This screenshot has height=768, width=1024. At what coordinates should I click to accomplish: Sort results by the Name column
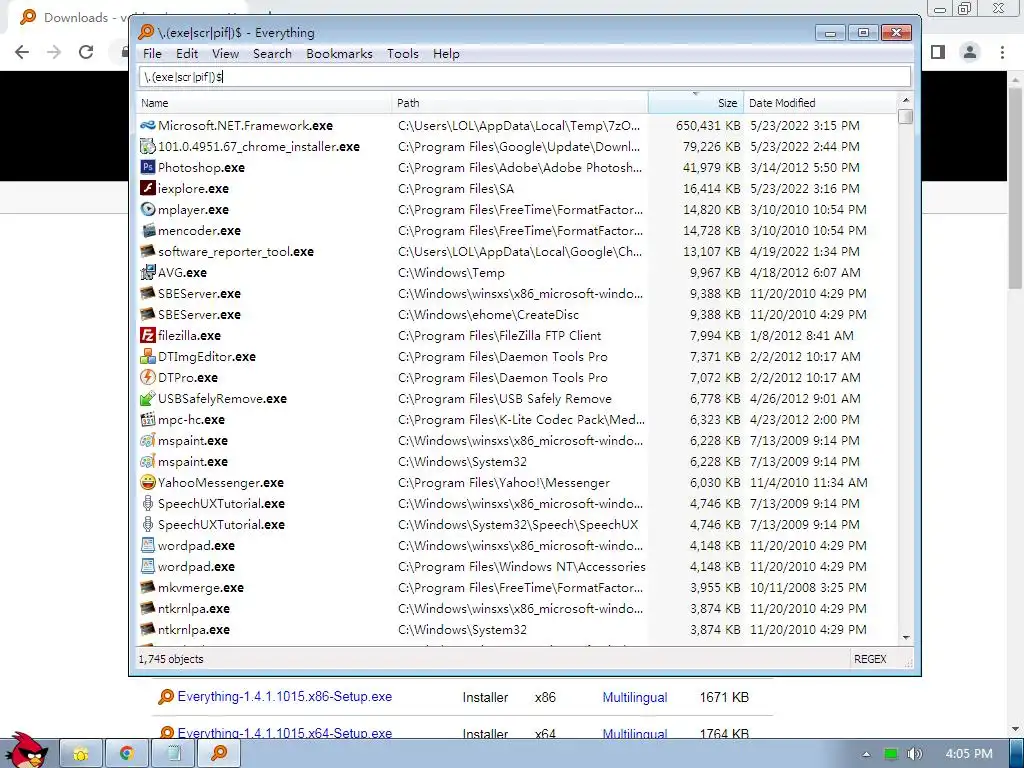pyautogui.click(x=264, y=103)
